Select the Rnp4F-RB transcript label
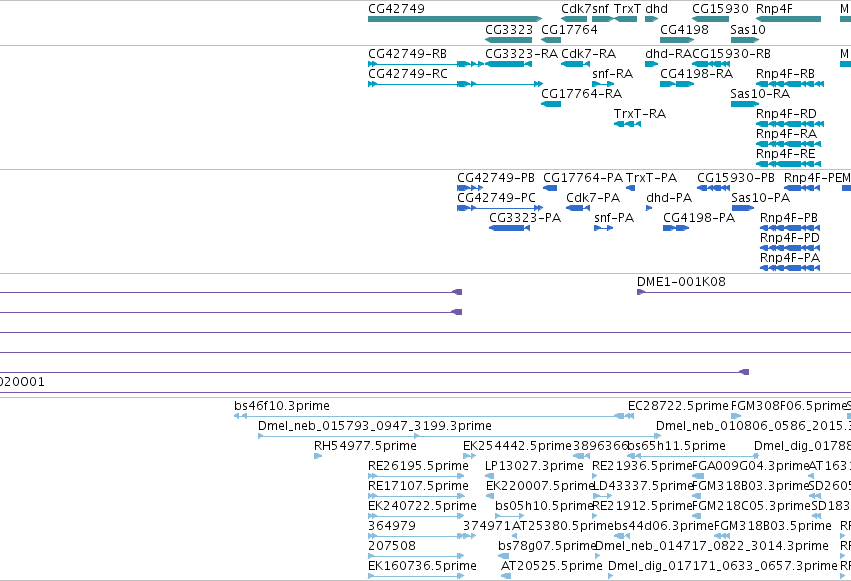851x581 pixels. [785, 74]
